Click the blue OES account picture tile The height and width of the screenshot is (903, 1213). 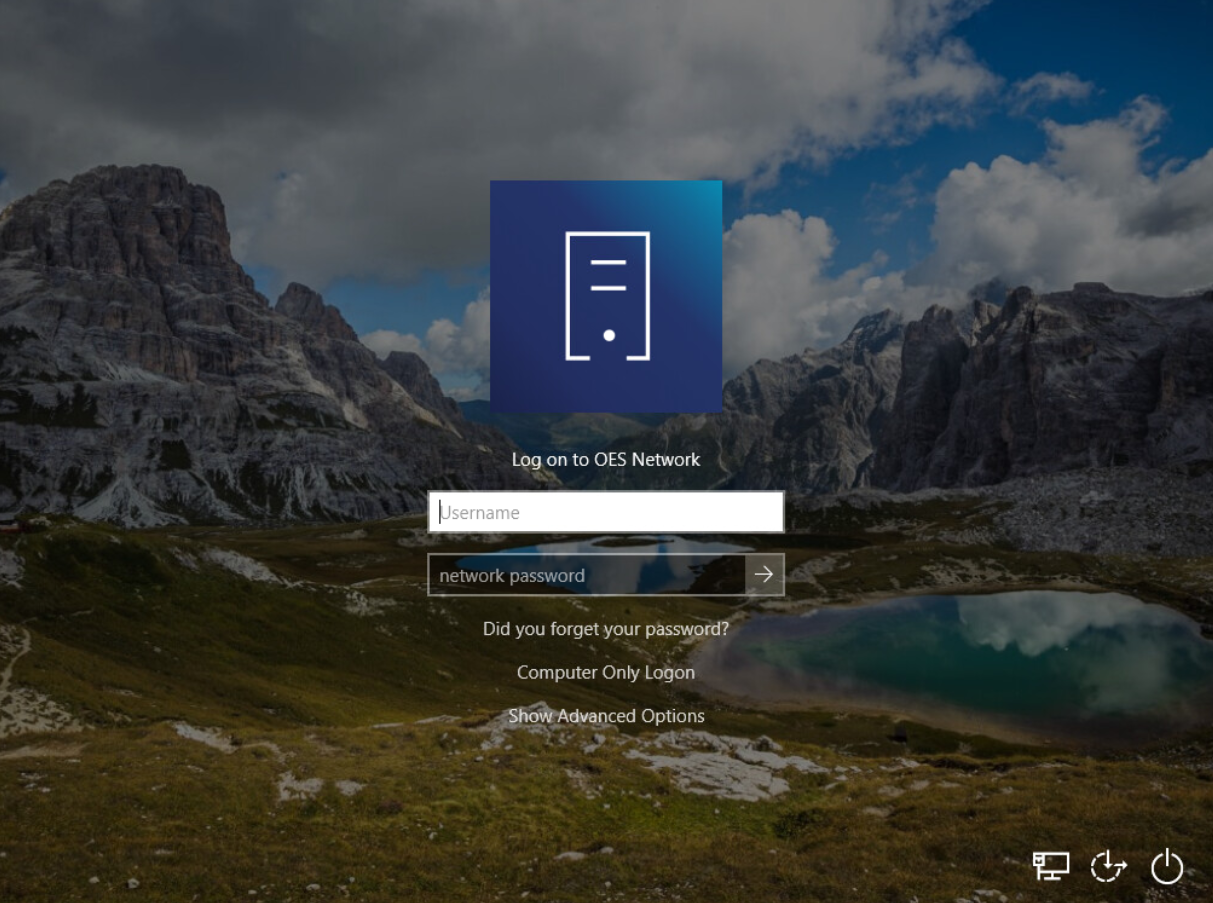(x=606, y=296)
